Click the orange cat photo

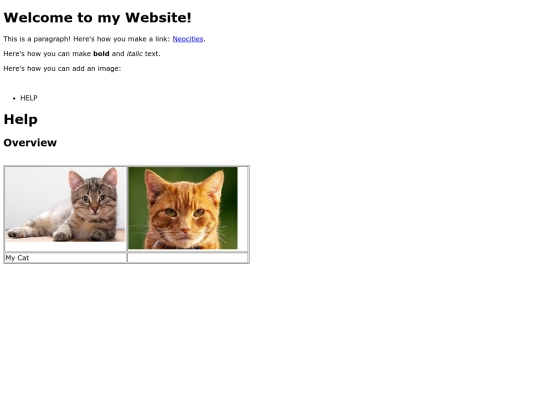183,208
